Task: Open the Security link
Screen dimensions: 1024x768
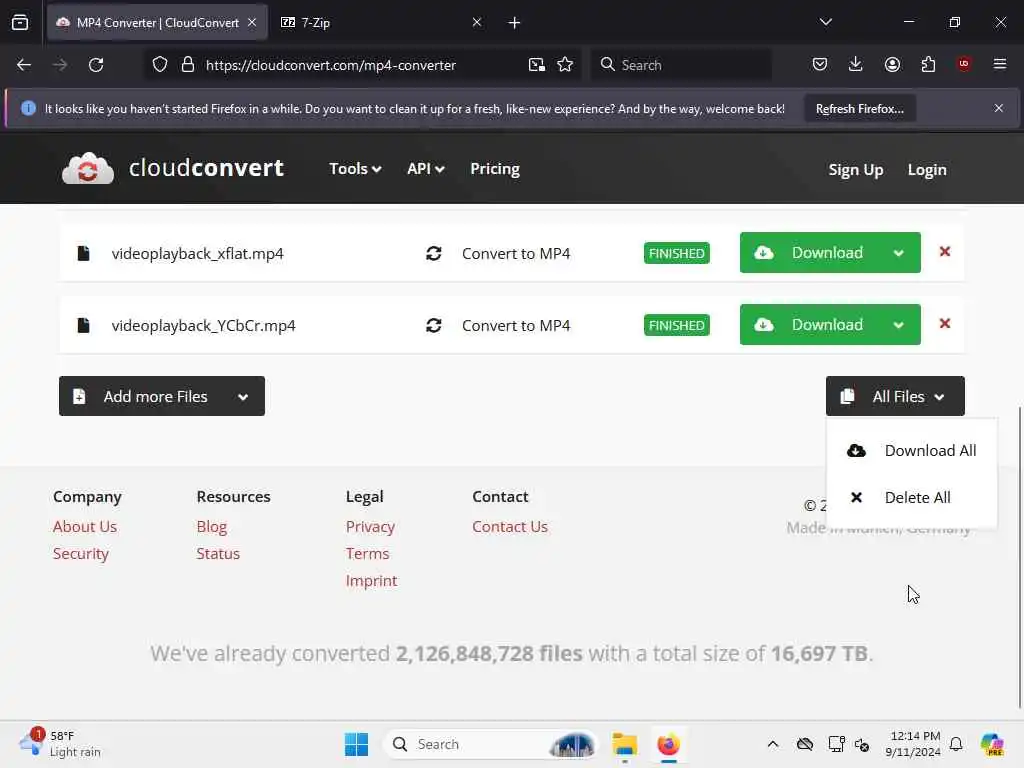Action: [x=81, y=554]
